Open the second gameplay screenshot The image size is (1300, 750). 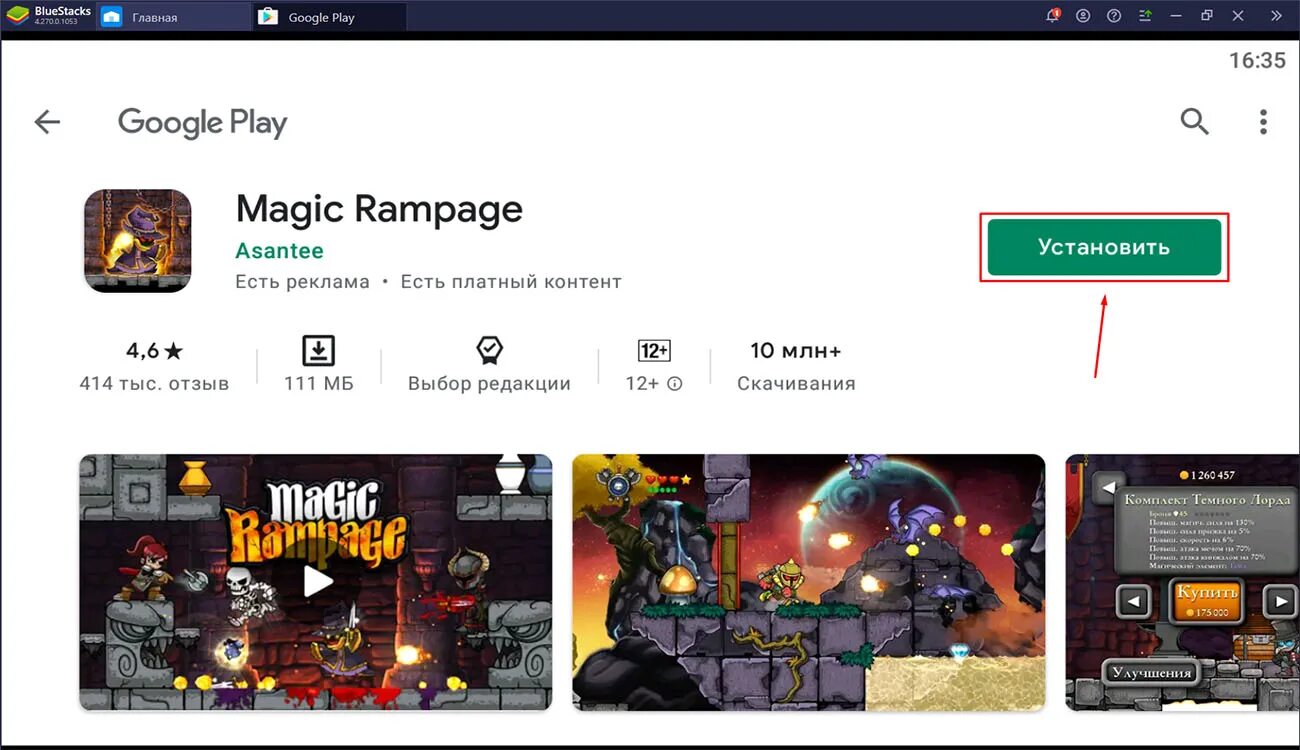809,583
